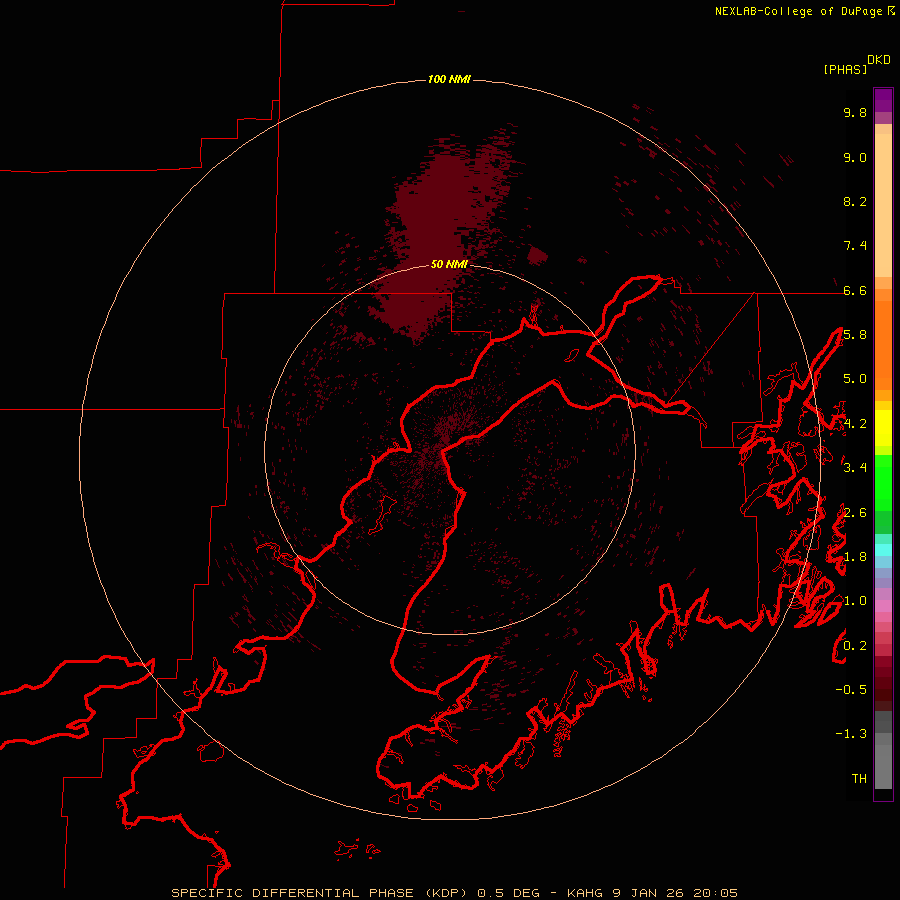Click the 5.0 legend value
This screenshot has height=900, width=900.
(x=855, y=379)
